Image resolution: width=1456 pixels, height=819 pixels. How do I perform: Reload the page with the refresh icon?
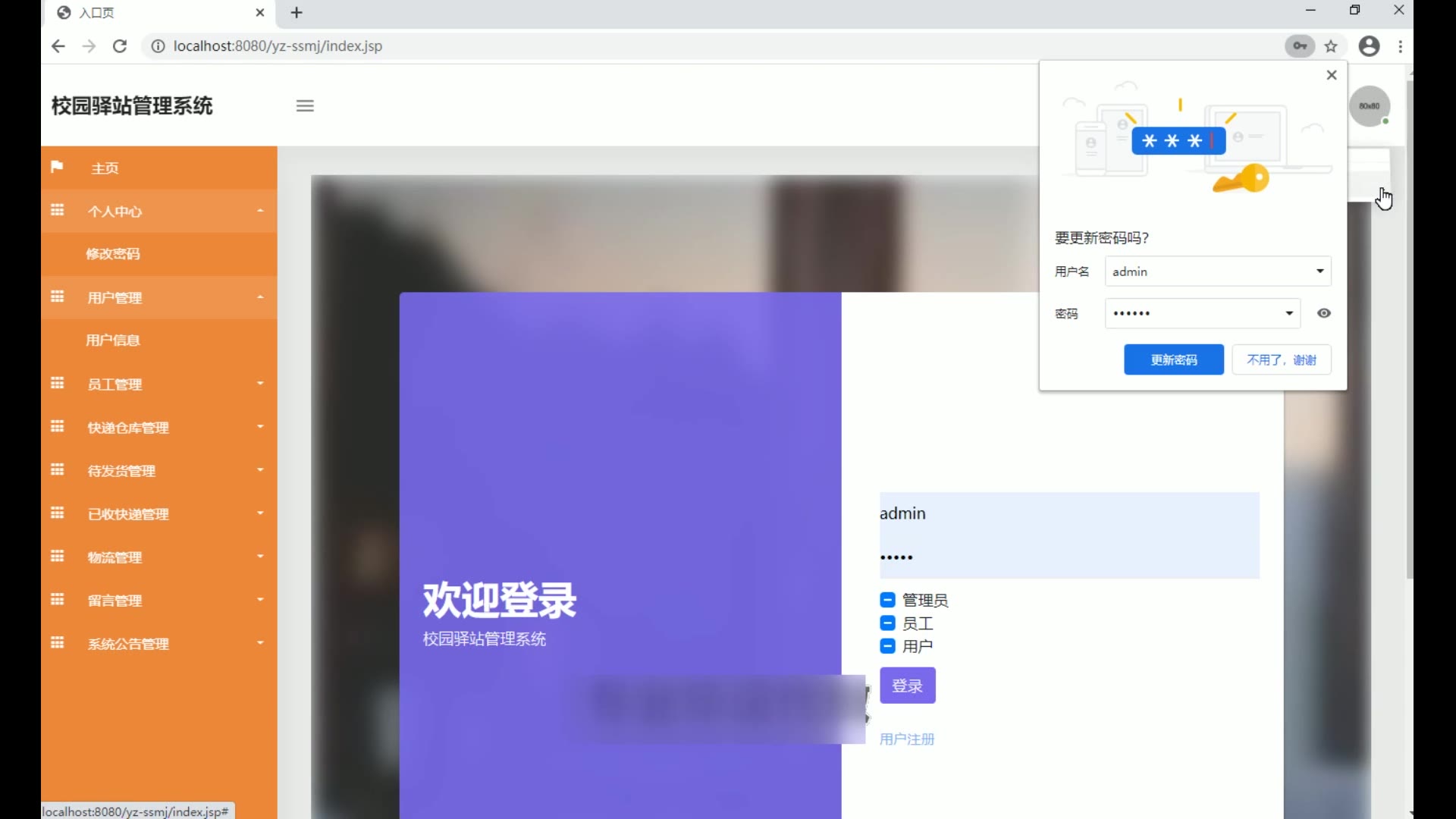point(120,46)
